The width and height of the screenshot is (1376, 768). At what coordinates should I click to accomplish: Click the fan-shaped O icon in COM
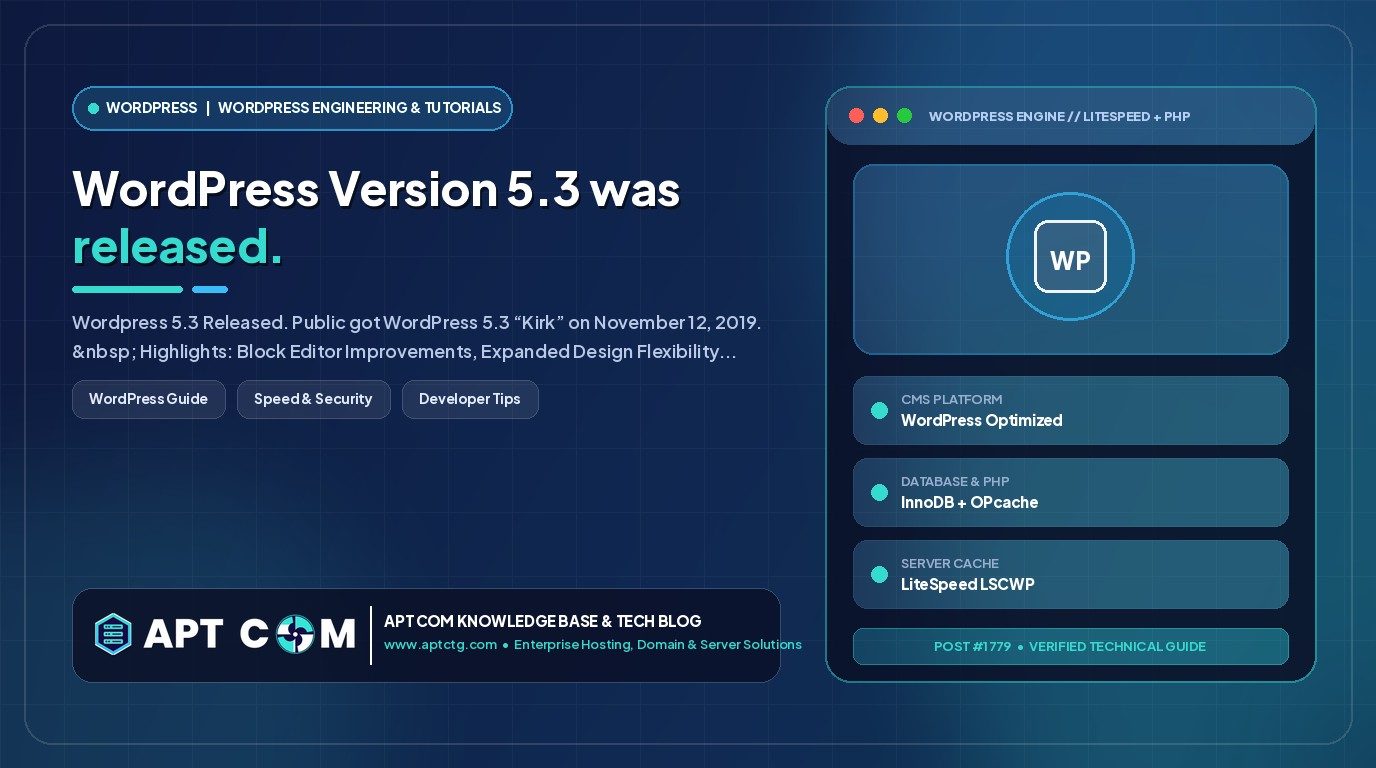297,634
